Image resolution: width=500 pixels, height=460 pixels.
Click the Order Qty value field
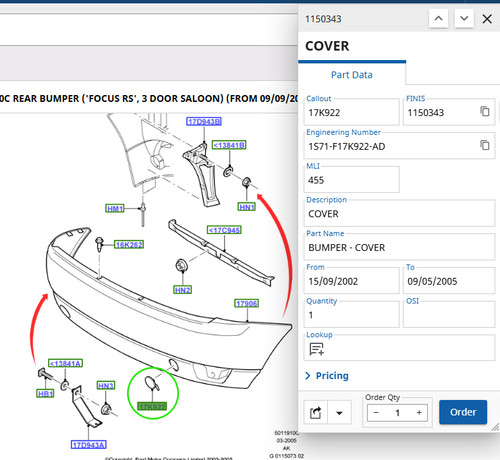click(x=397, y=413)
